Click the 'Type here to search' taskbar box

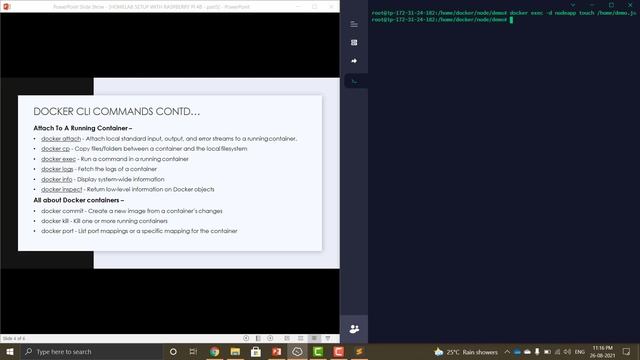coord(91,351)
